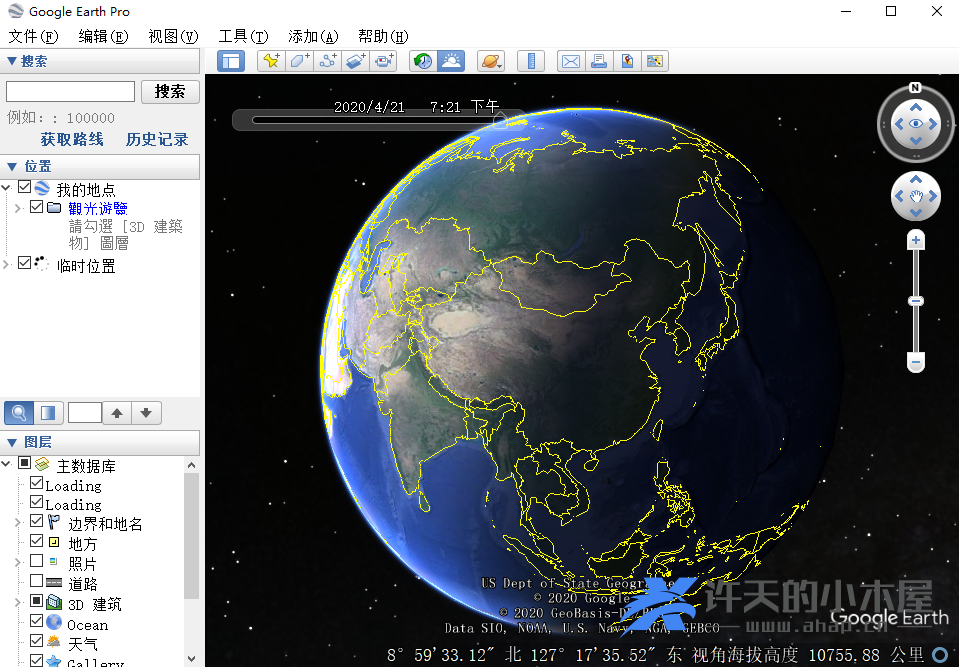Toggle the 临时位置 checkbox
This screenshot has height=667, width=959.
coord(24,263)
